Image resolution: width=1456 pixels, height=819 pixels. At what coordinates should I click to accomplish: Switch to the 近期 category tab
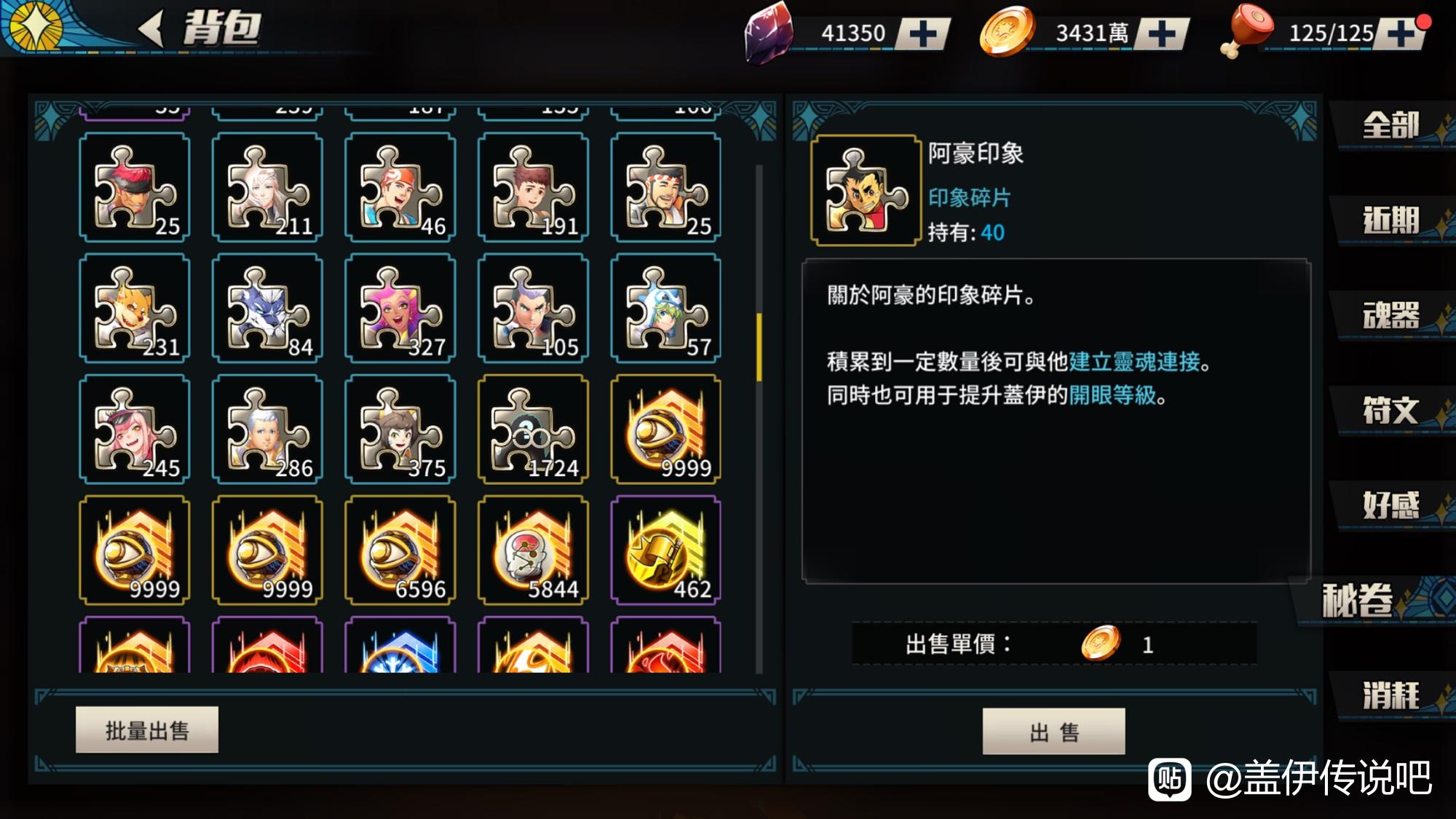tap(1391, 221)
